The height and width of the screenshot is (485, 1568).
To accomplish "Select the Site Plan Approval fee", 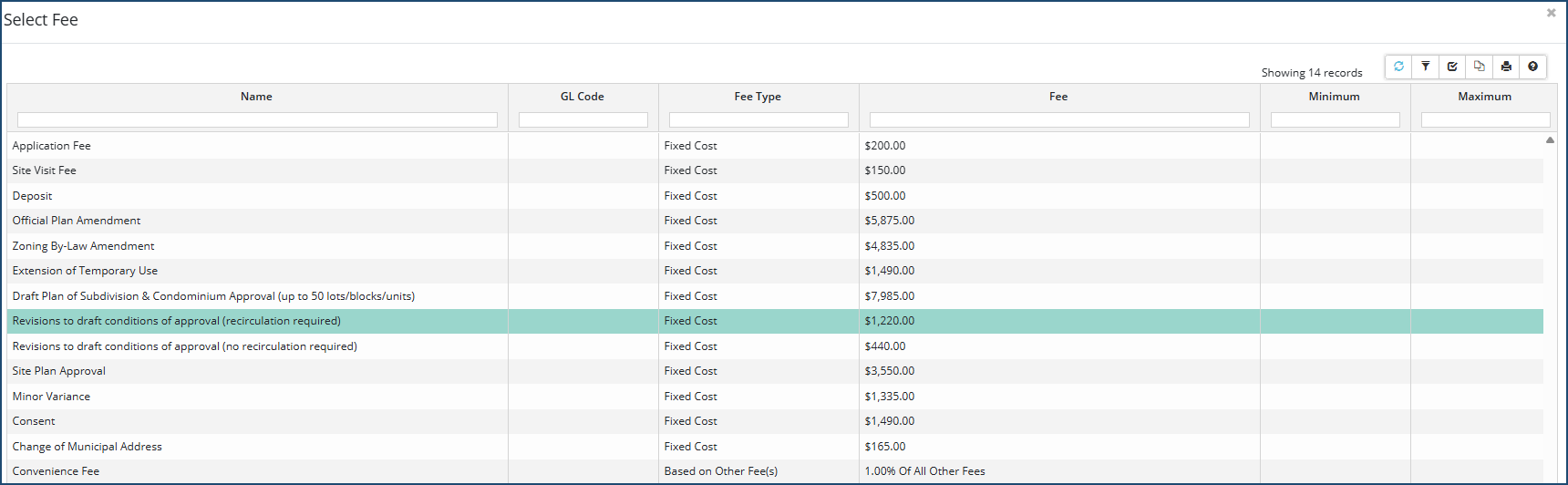I will (x=59, y=371).
